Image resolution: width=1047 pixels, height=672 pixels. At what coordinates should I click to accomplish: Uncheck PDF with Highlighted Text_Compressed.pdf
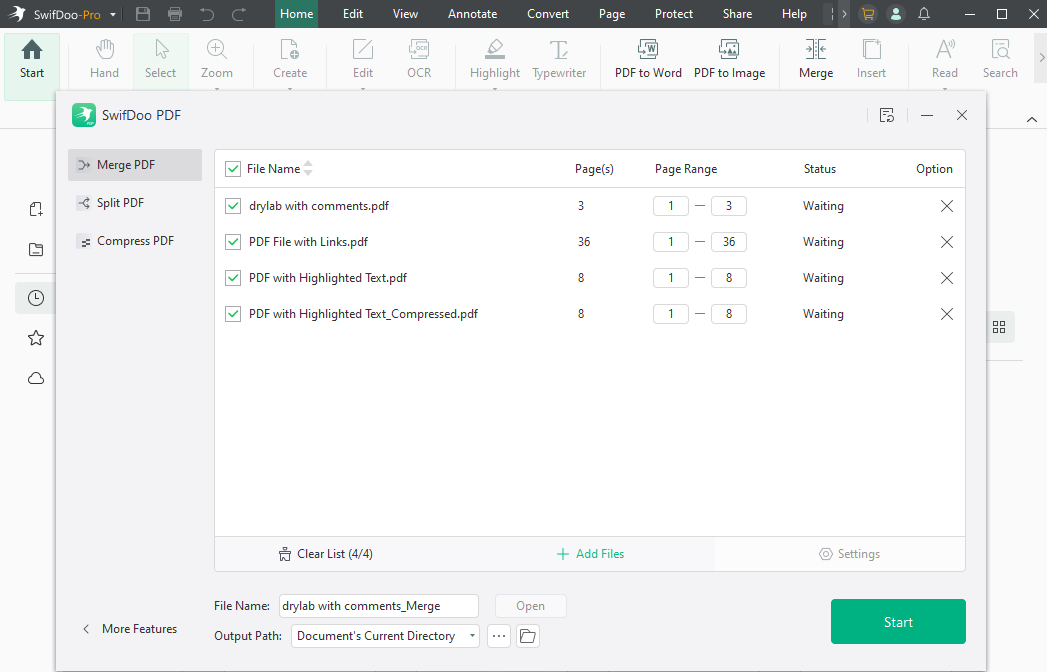(233, 314)
